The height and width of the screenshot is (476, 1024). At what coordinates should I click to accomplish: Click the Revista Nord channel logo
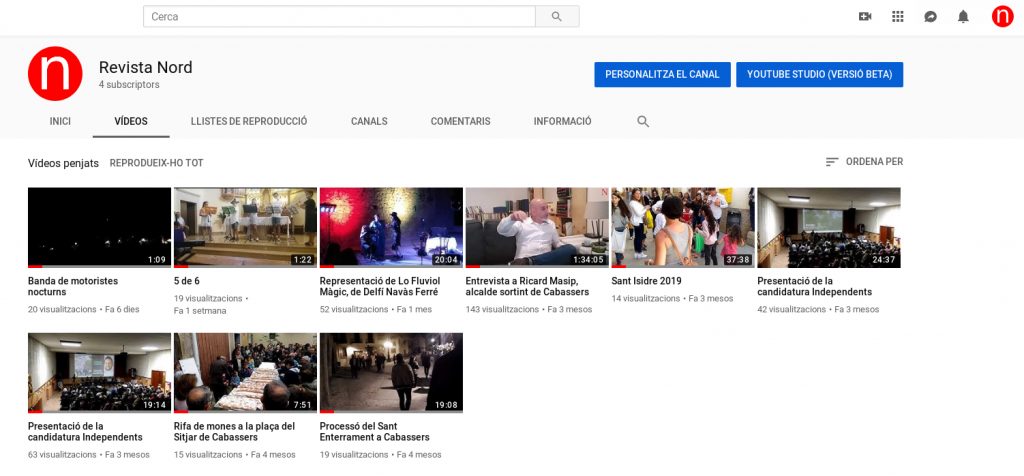coord(55,74)
